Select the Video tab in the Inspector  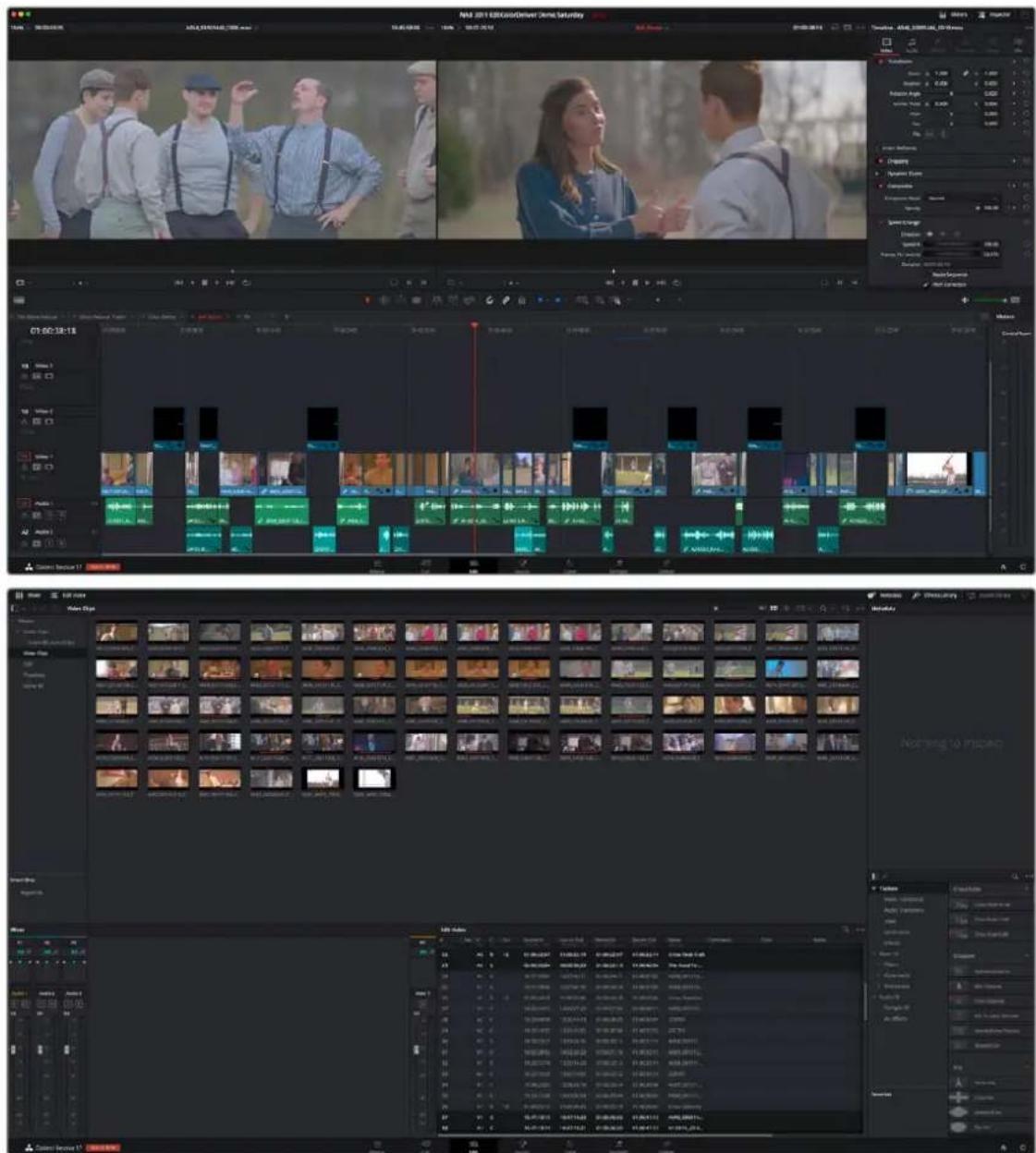885,44
